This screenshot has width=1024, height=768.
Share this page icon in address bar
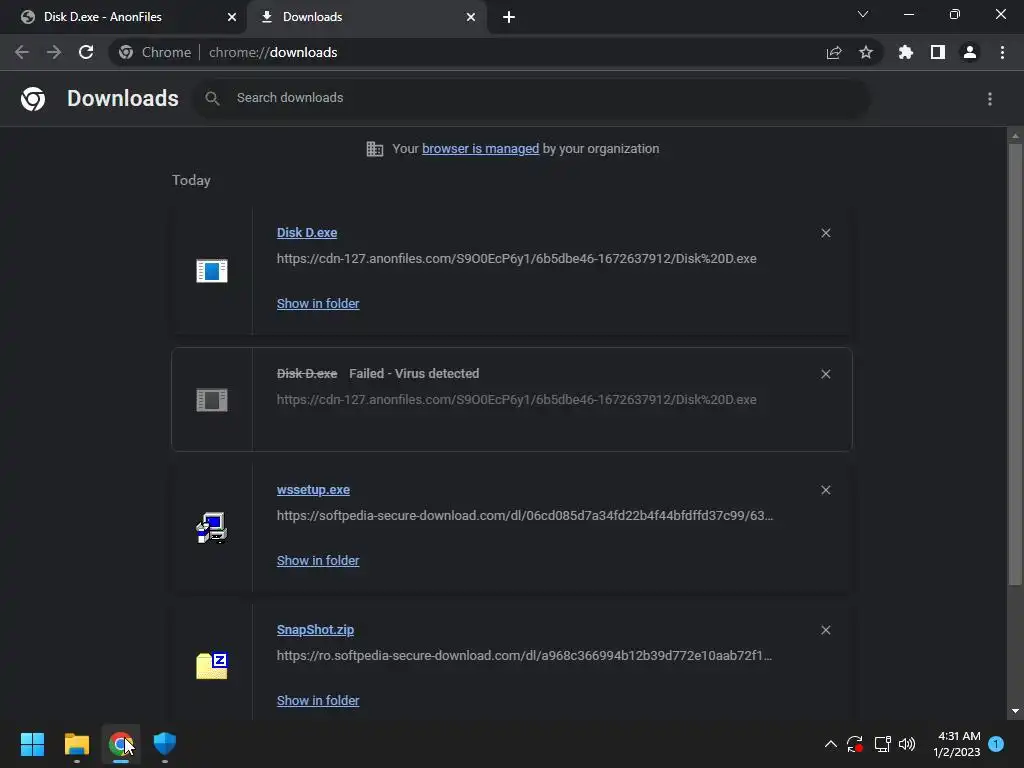click(x=834, y=52)
